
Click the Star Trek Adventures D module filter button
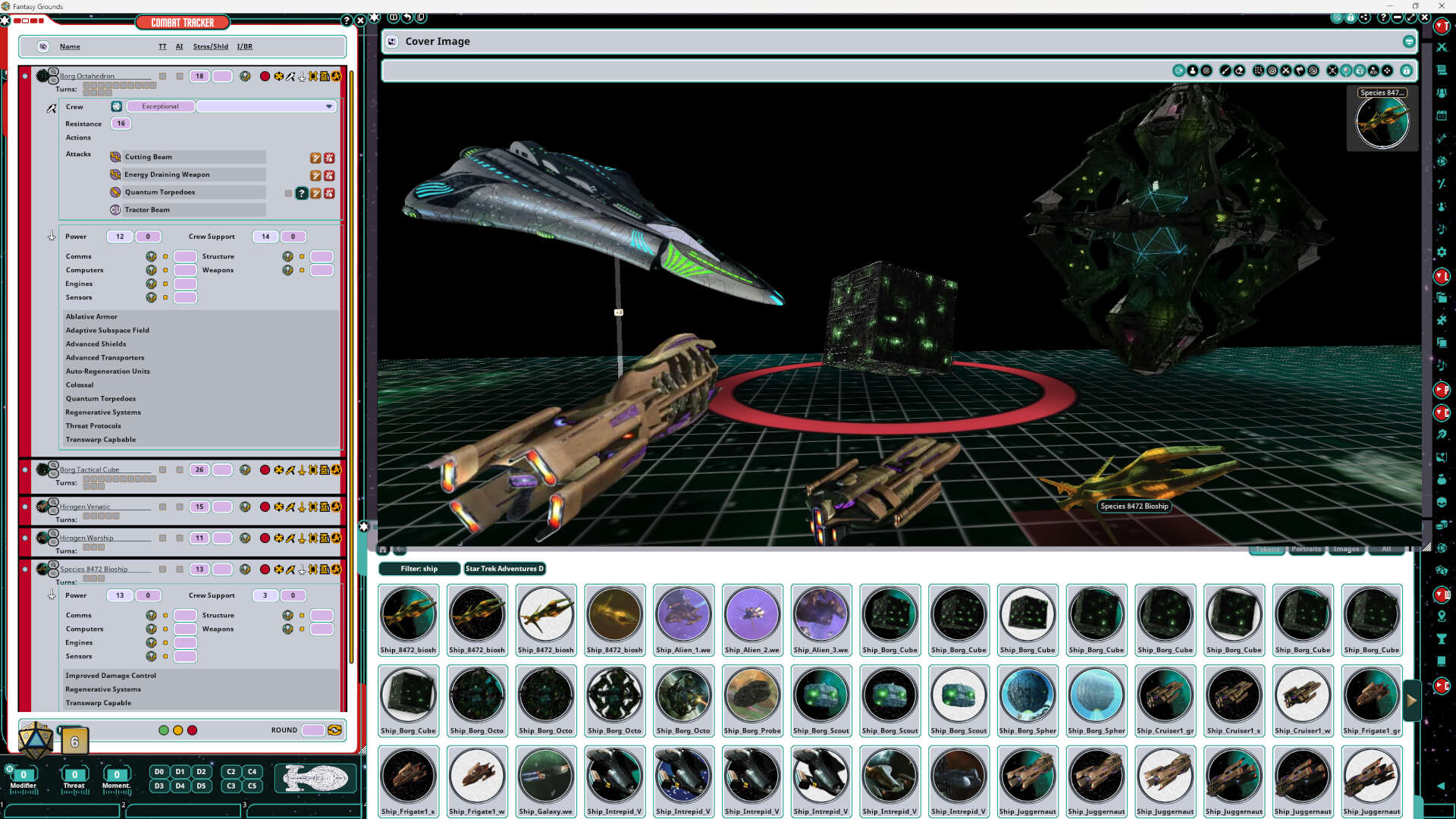(x=504, y=568)
